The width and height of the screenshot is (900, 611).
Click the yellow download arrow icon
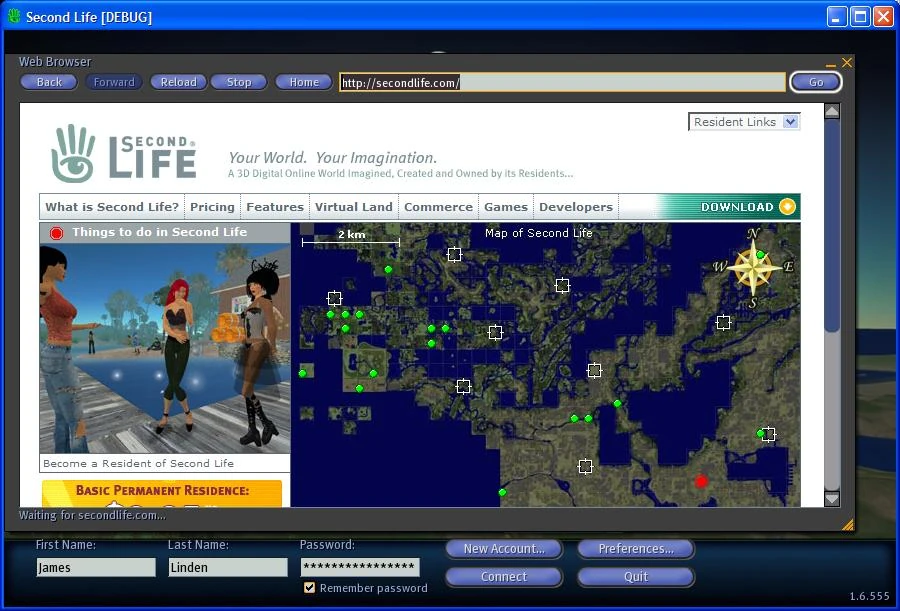(x=788, y=206)
